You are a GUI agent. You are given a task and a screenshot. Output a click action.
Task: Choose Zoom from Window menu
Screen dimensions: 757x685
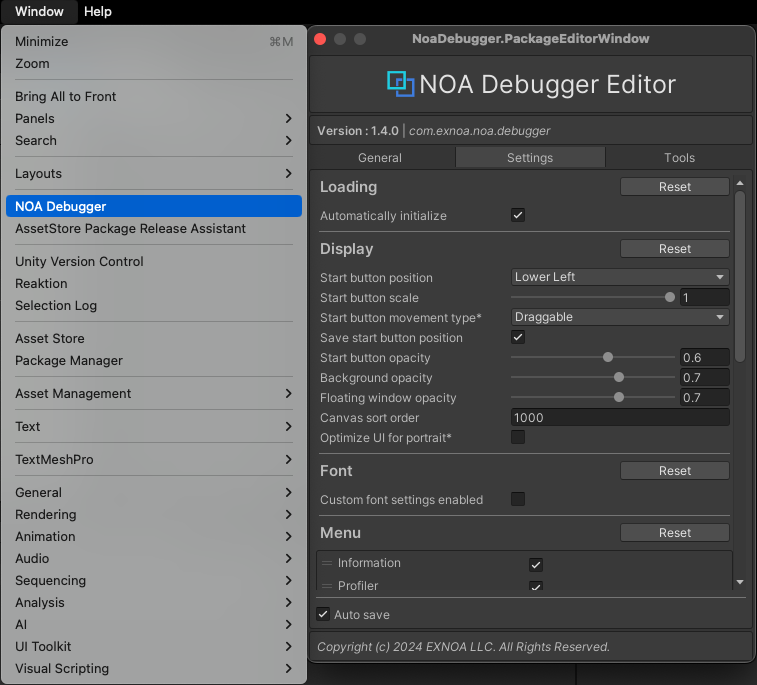tap(154, 64)
